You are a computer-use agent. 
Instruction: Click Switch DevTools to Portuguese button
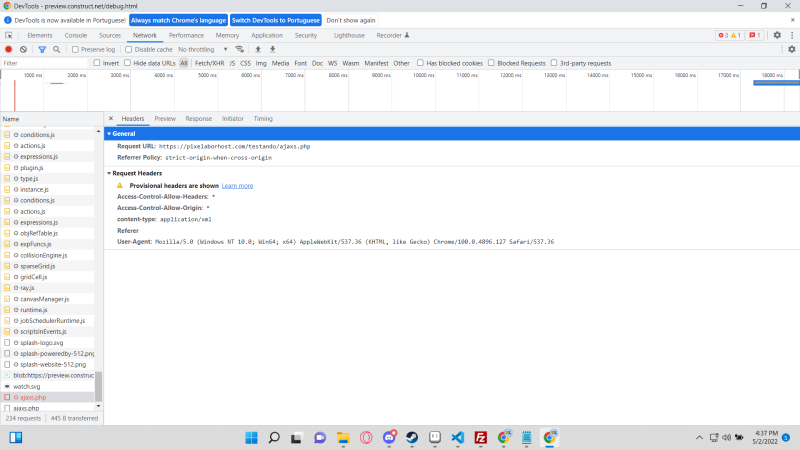coord(273,20)
